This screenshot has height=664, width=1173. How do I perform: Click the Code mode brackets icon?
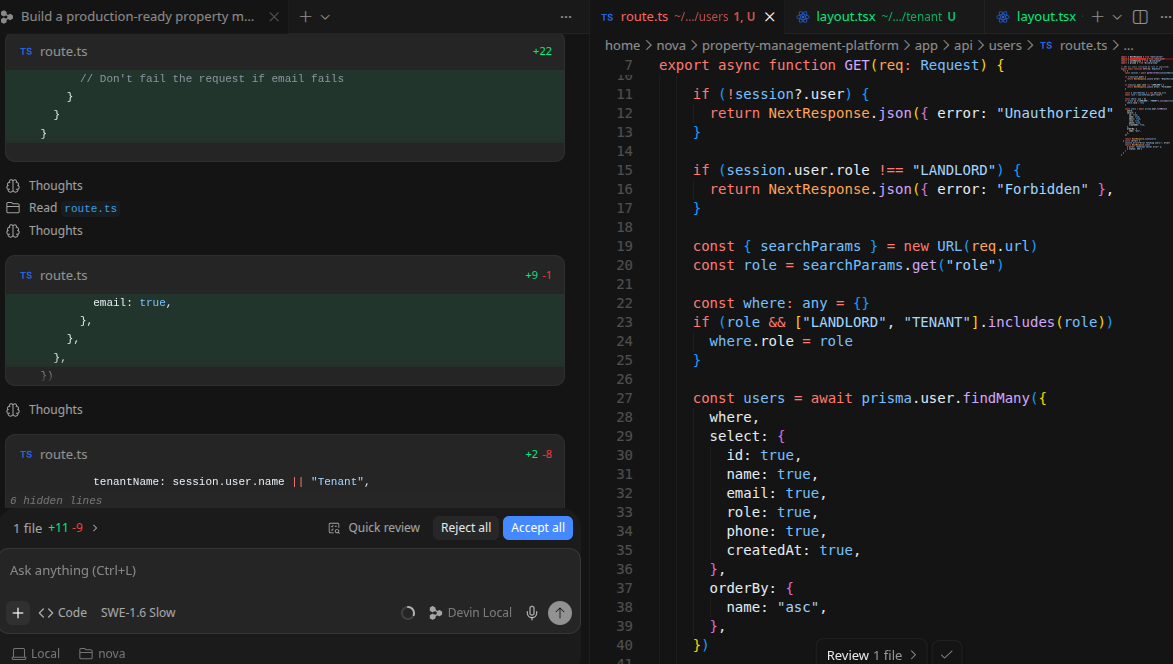click(x=46, y=613)
